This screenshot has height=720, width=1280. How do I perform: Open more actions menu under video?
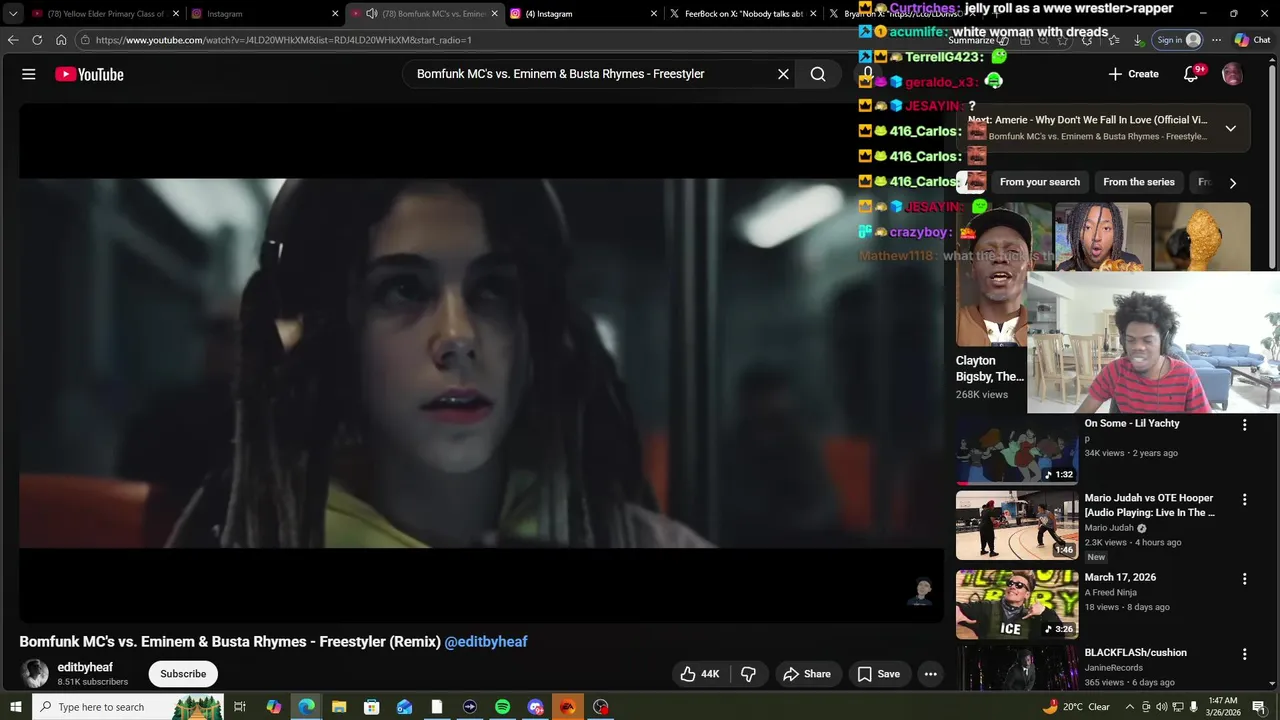pos(930,674)
